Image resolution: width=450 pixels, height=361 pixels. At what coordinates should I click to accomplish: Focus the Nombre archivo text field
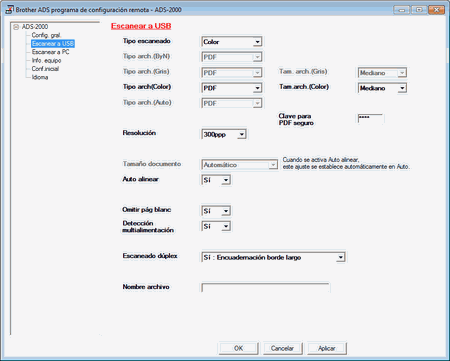pos(265,288)
